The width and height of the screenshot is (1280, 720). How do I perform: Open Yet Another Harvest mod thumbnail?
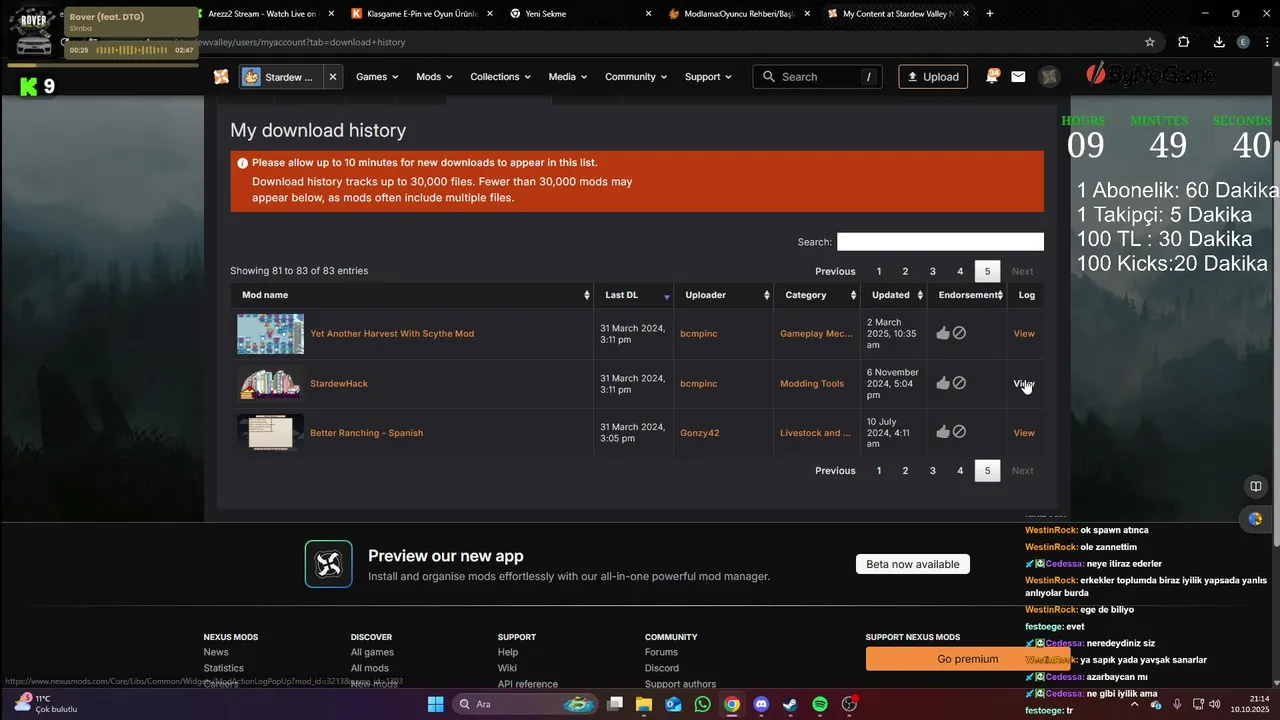pyautogui.click(x=270, y=334)
